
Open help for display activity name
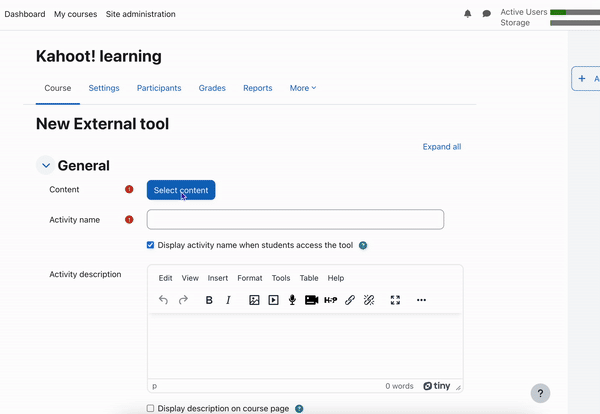[x=363, y=245]
